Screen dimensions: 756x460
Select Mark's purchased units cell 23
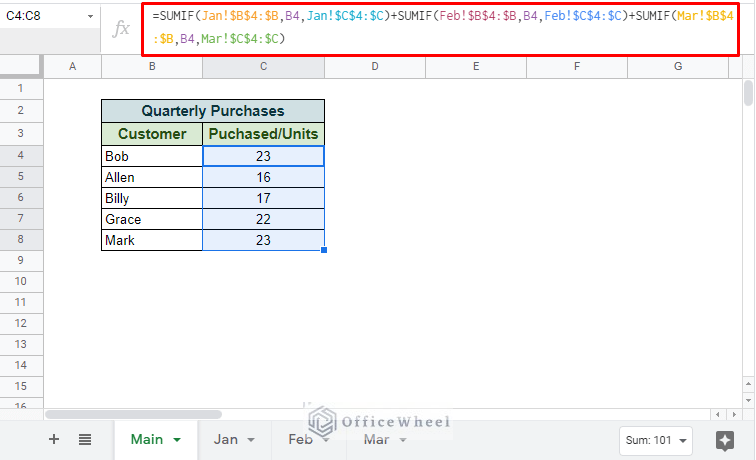coord(263,240)
